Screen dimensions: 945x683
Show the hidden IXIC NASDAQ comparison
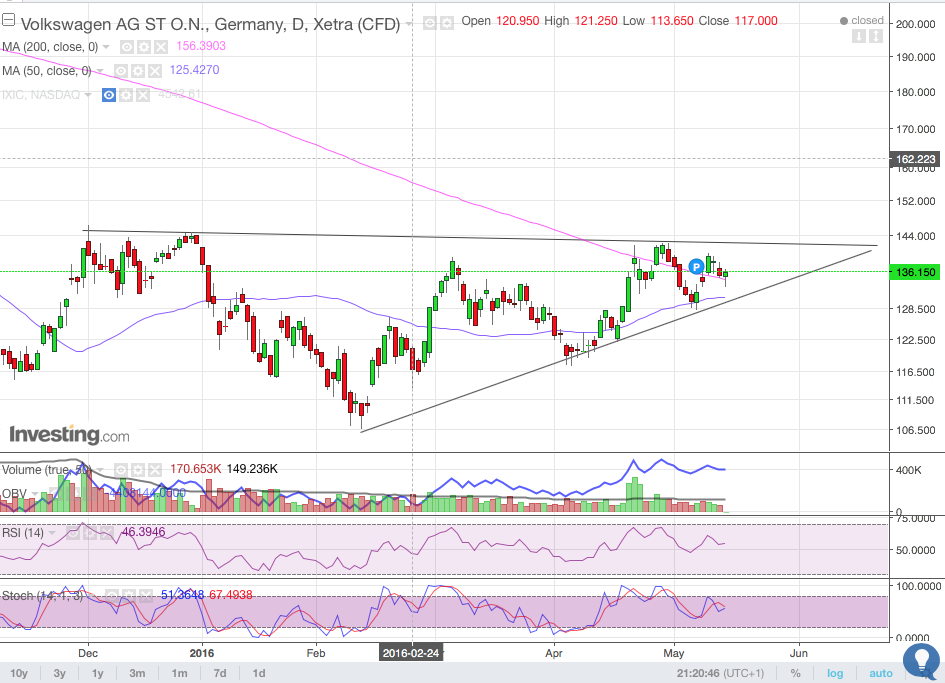pyautogui.click(x=108, y=95)
